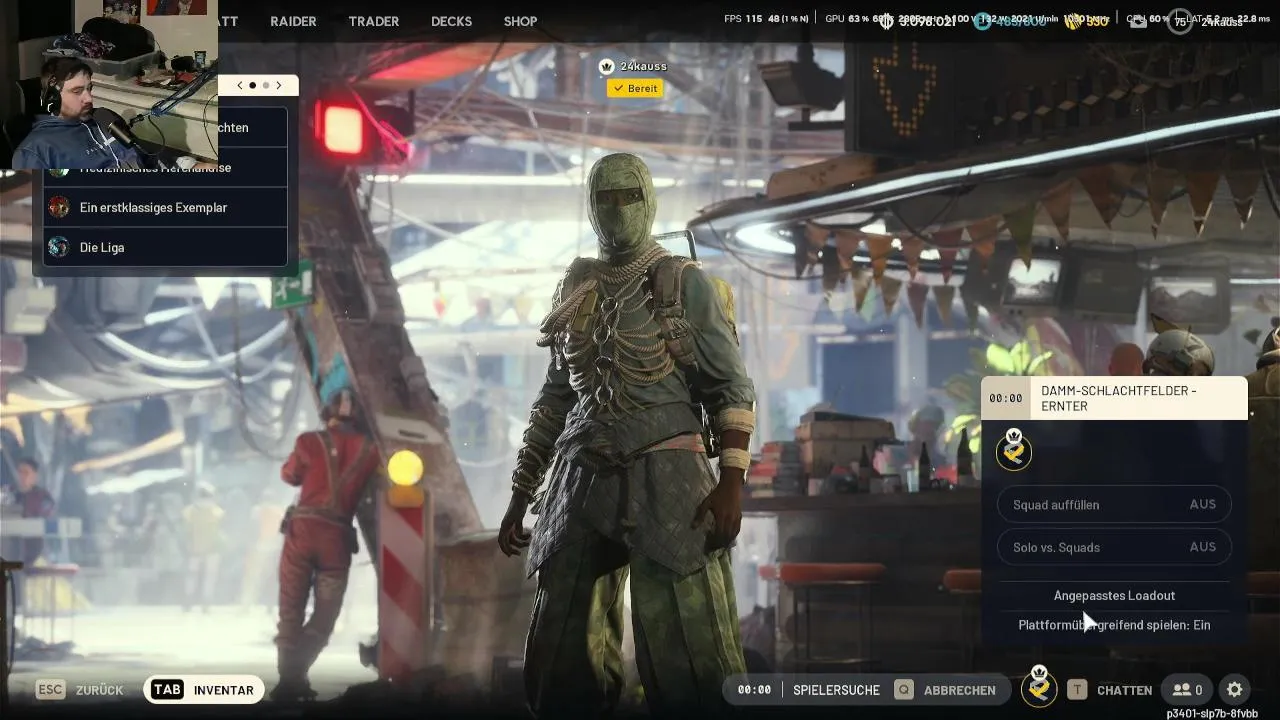Open Chatten chat

click(x=1124, y=690)
